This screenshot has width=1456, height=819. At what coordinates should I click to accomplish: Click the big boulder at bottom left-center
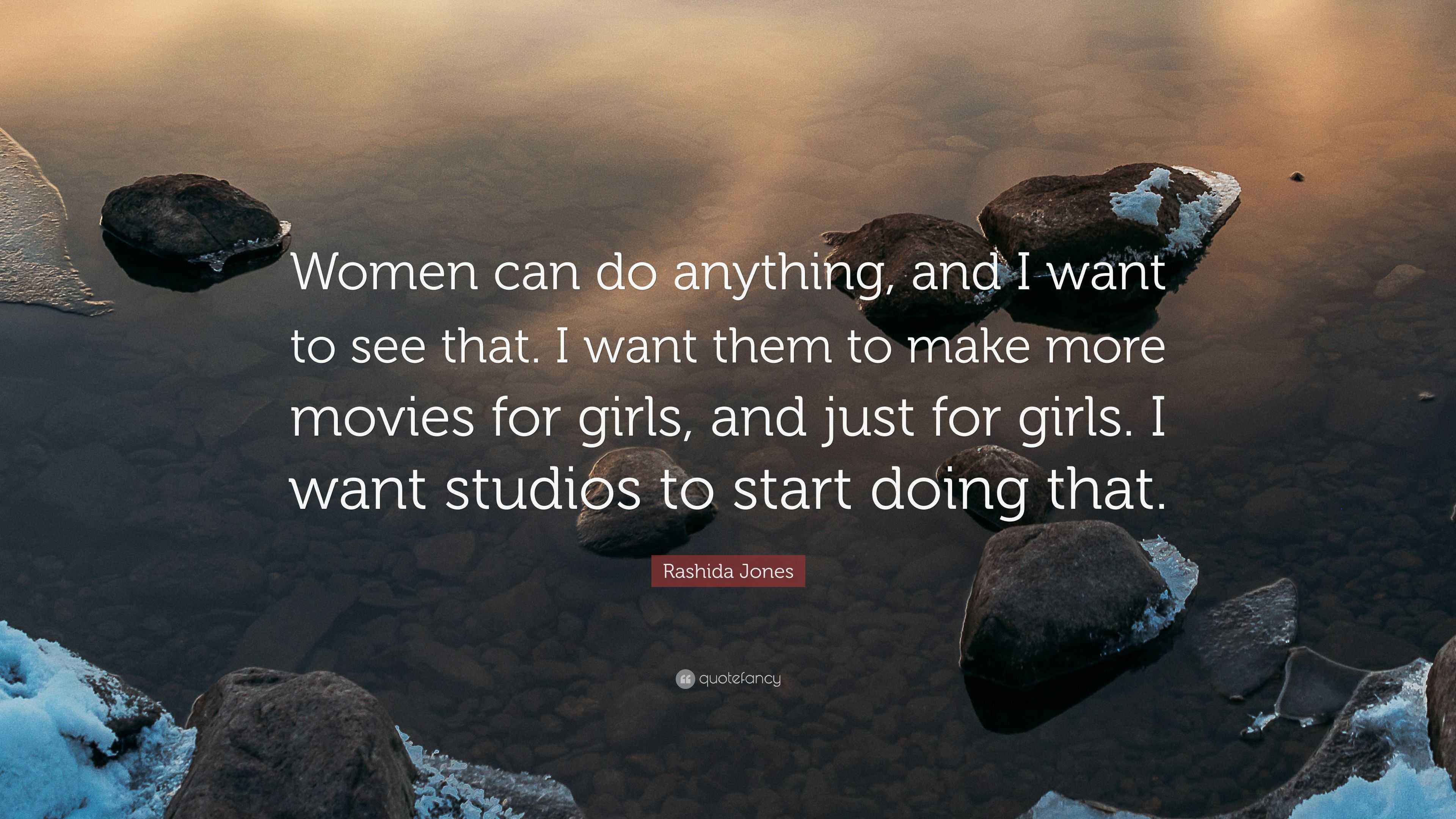pyautogui.click(x=294, y=746)
